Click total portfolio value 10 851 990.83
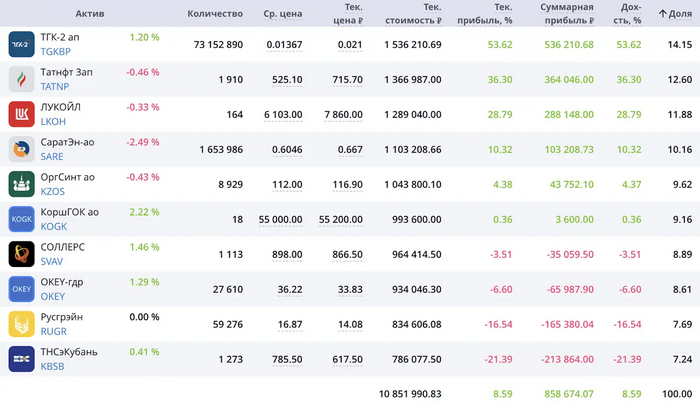Image resolution: width=700 pixels, height=404 pixels. [410, 394]
